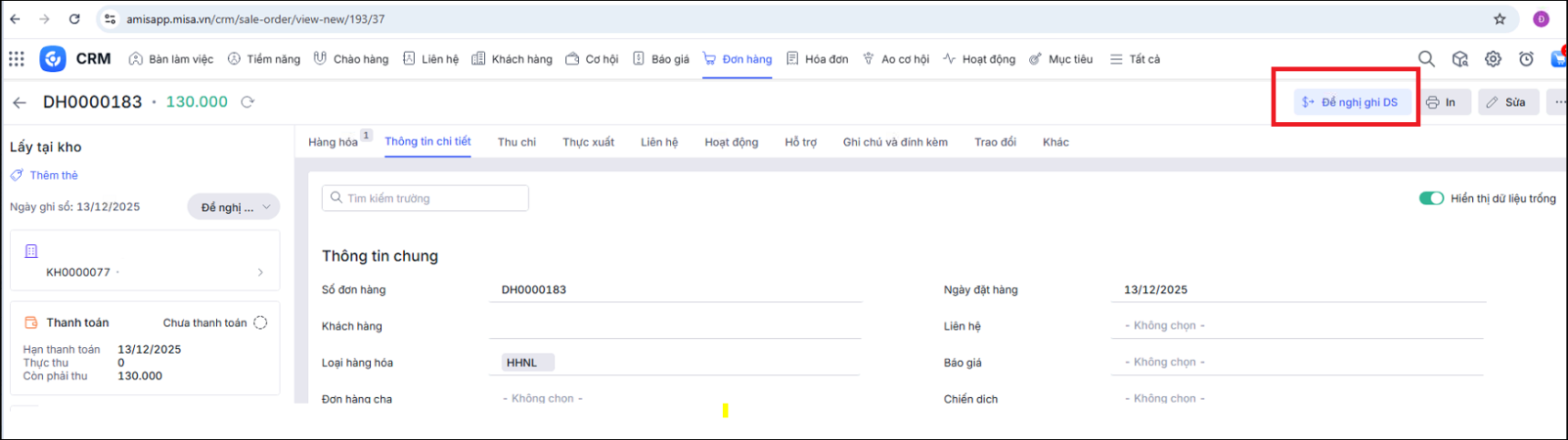Switch to the Trao đổi tab
Screen dimensions: 1568x440
click(x=995, y=142)
